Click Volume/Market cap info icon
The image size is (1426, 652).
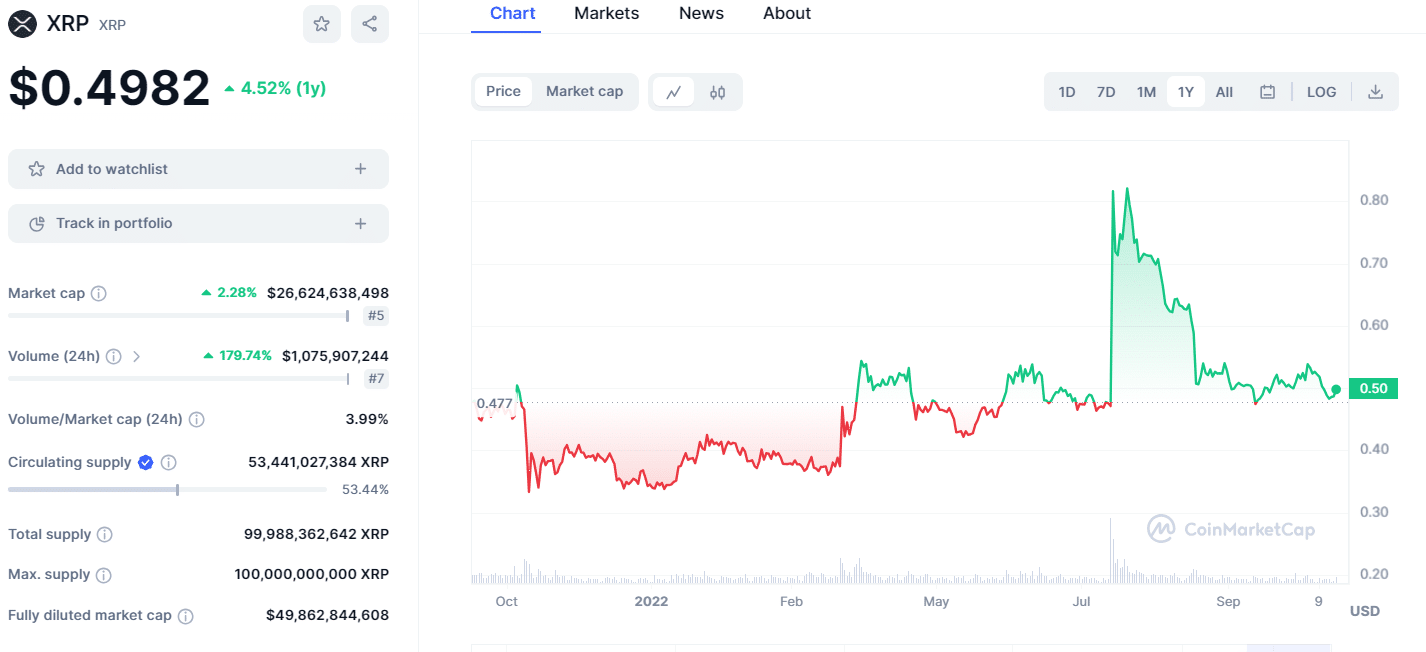(x=197, y=420)
